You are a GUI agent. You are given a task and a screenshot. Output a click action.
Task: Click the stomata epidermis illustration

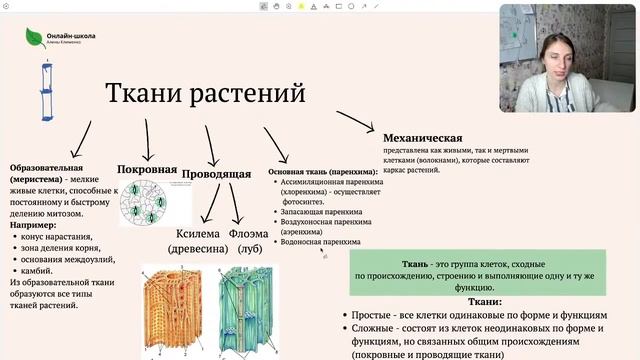pos(143,203)
